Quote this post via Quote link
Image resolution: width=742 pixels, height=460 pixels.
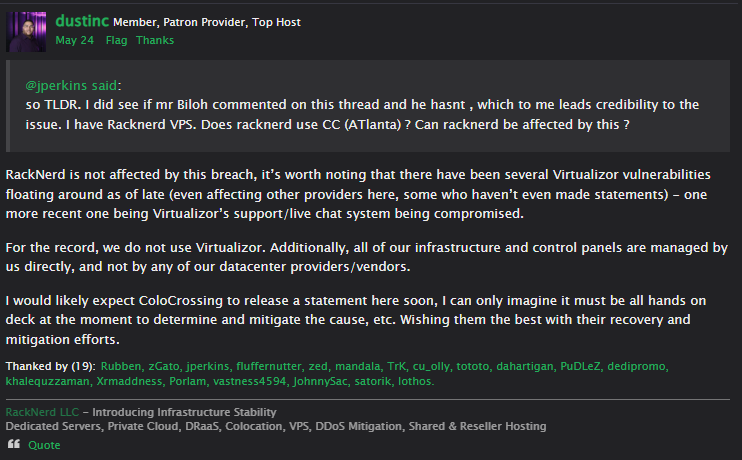coord(44,445)
